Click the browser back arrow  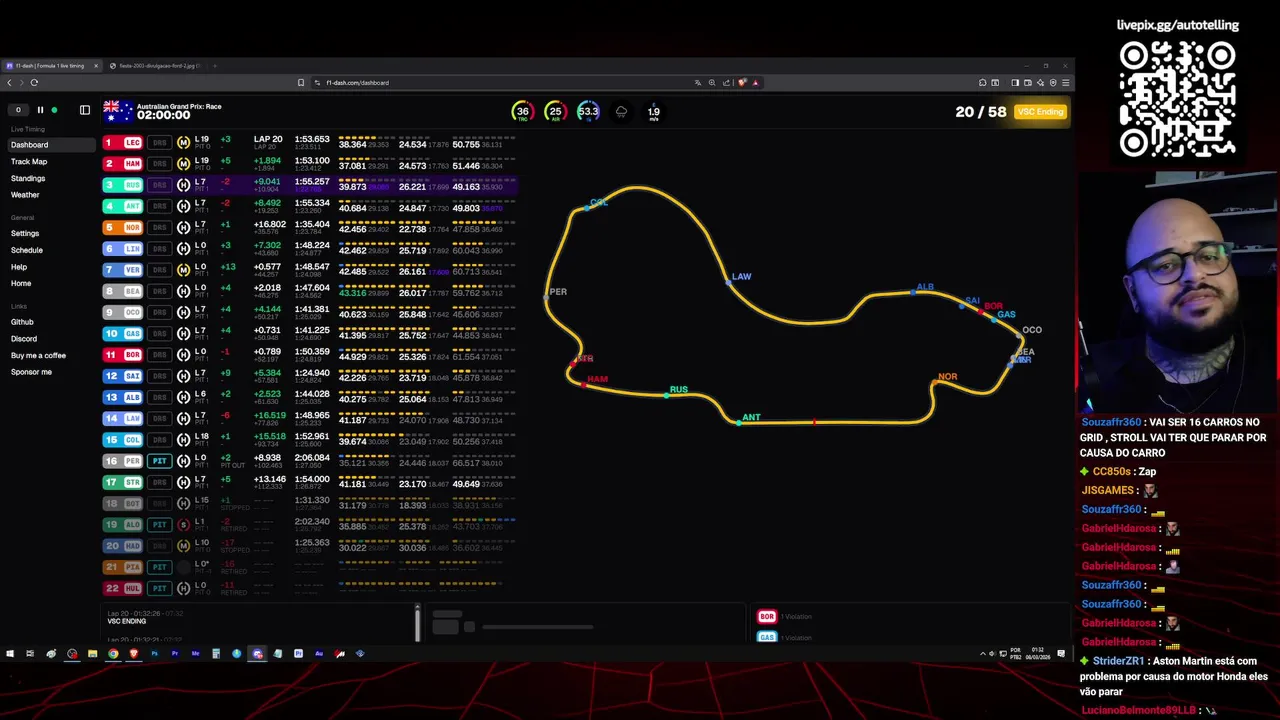click(x=10, y=83)
